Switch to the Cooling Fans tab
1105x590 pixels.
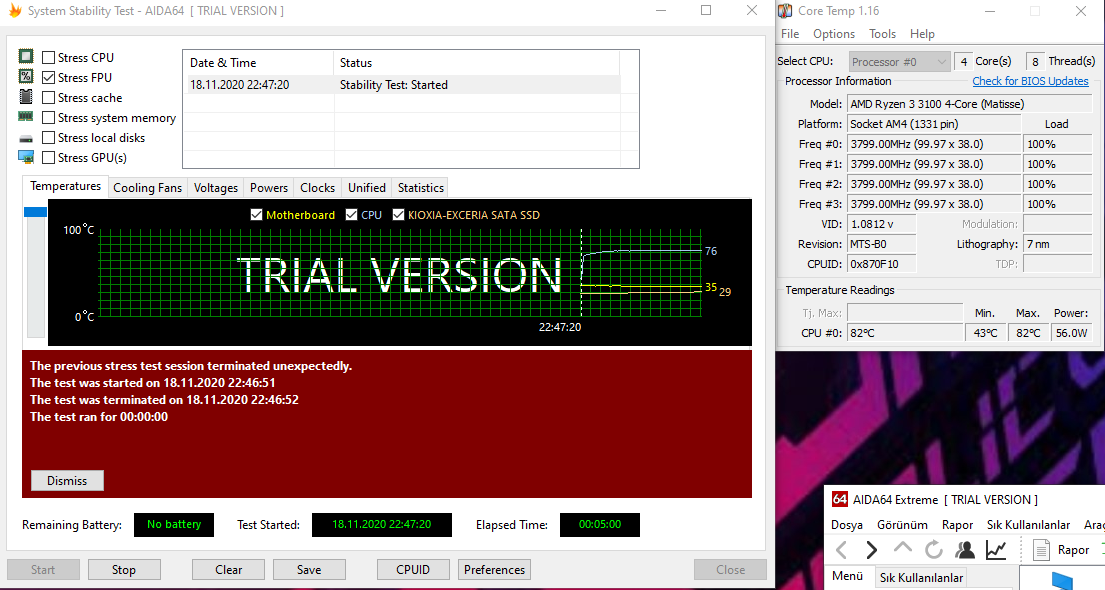point(147,188)
